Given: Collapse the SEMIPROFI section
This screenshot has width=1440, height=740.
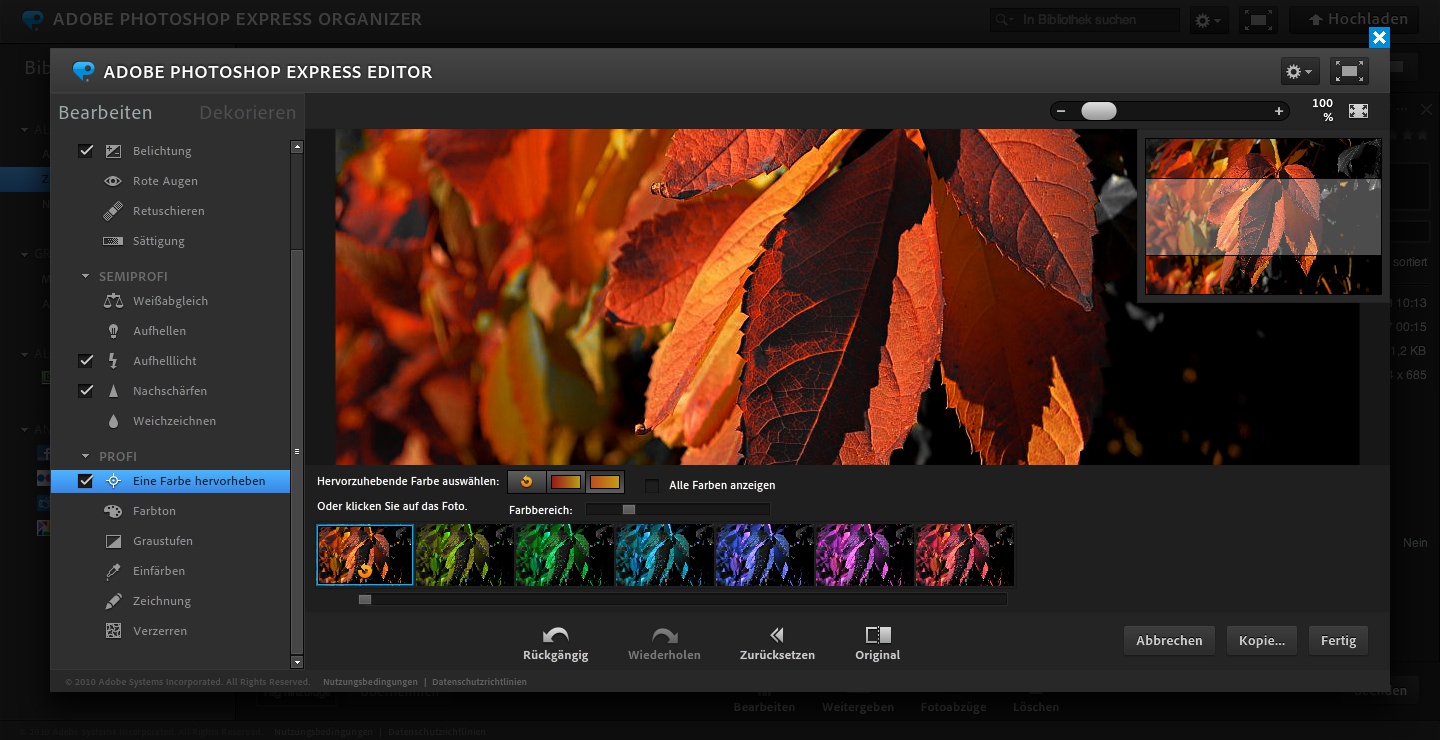Looking at the screenshot, I should point(86,276).
